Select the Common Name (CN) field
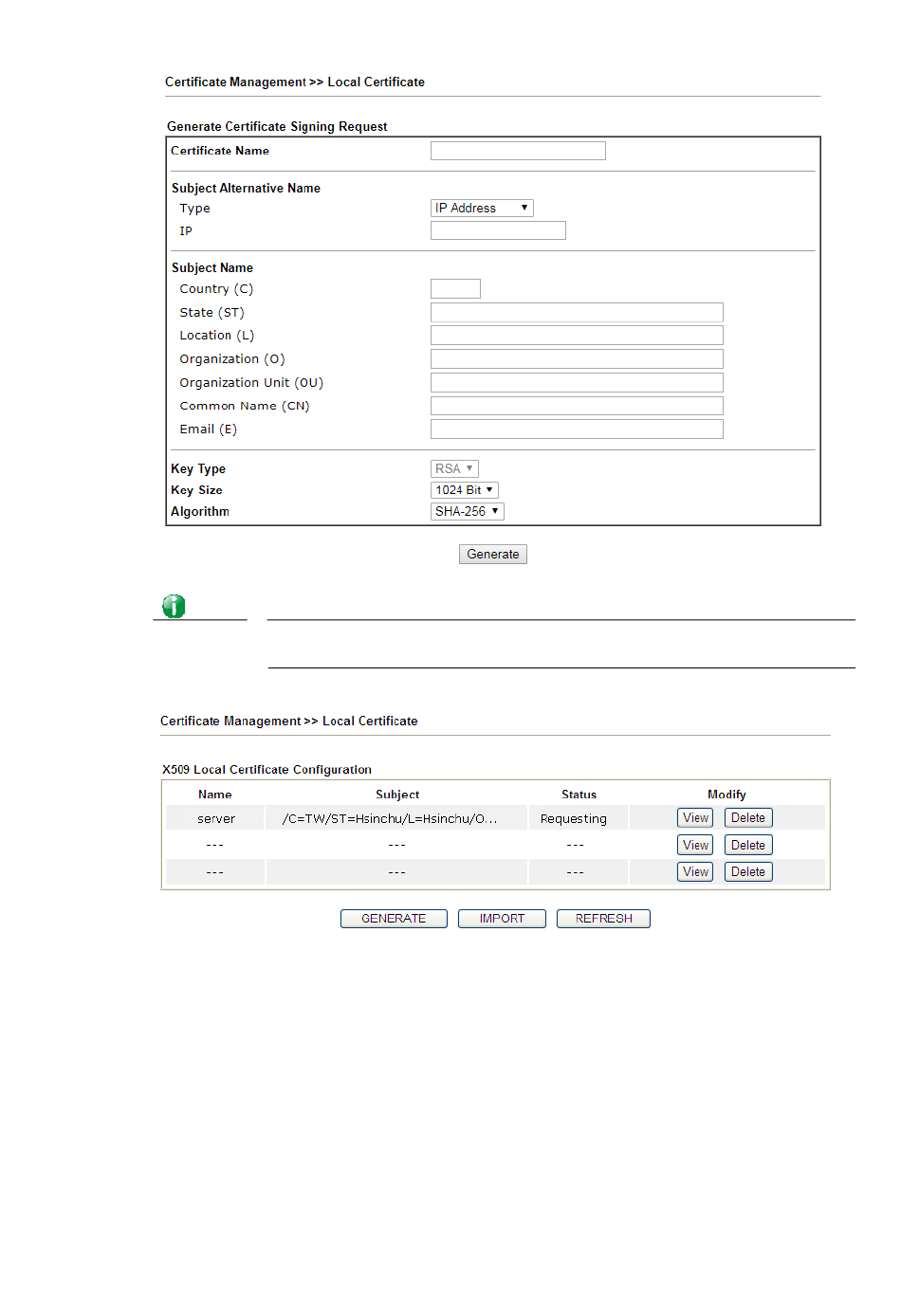Viewport: 901px width, 1316px height. (x=577, y=406)
